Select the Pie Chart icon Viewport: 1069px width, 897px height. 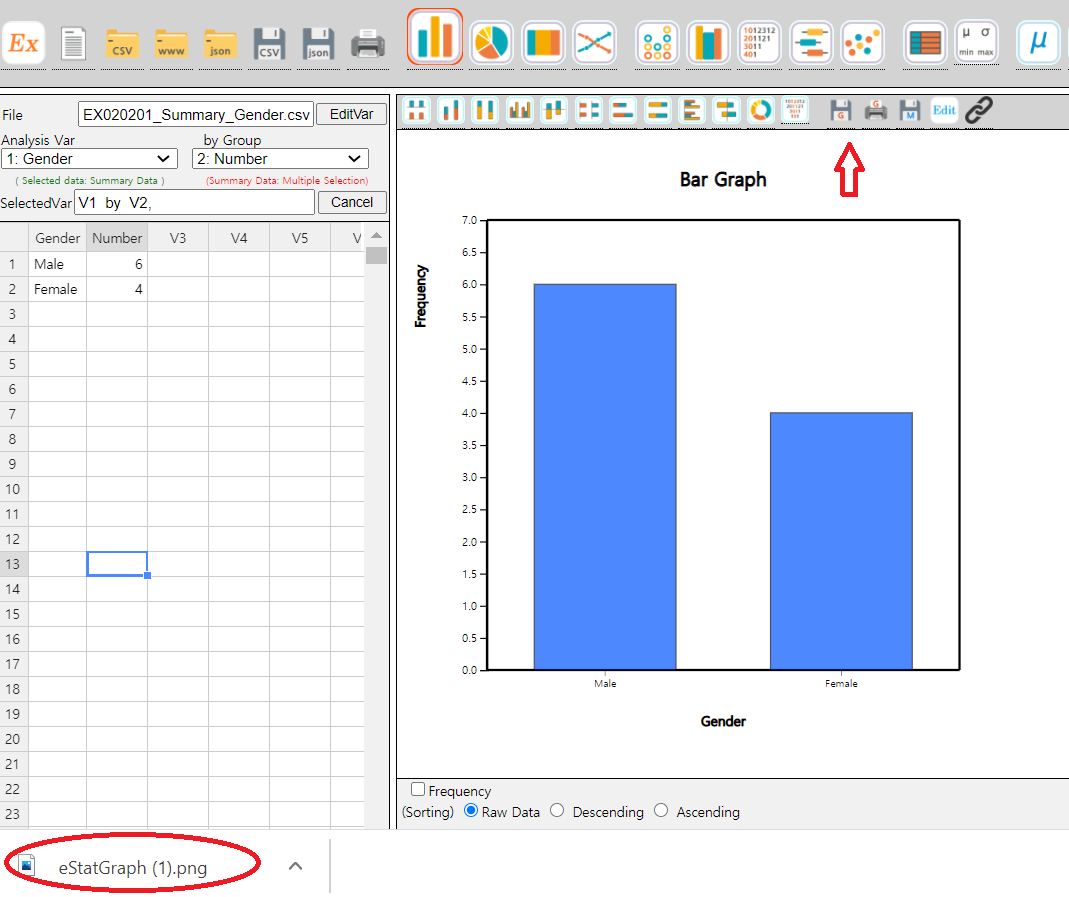coord(492,43)
